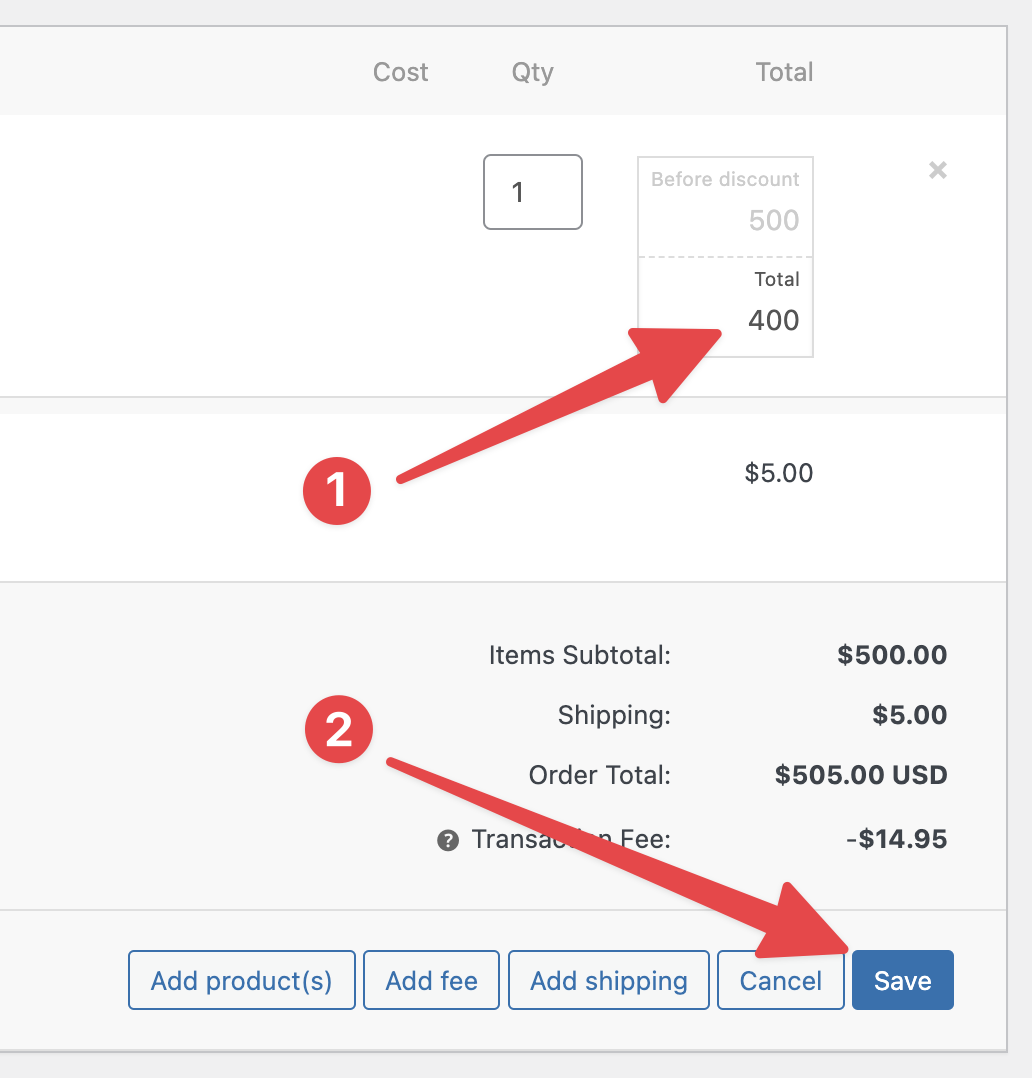Image resolution: width=1032 pixels, height=1078 pixels.
Task: Click the Qty column header
Action: pos(531,72)
